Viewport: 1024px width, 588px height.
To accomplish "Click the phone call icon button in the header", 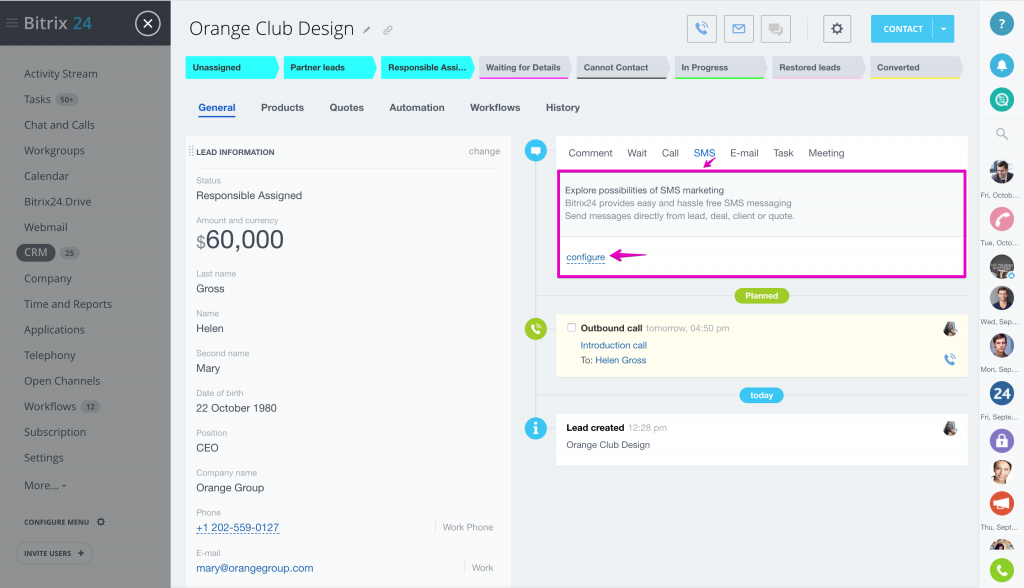I will [x=701, y=29].
